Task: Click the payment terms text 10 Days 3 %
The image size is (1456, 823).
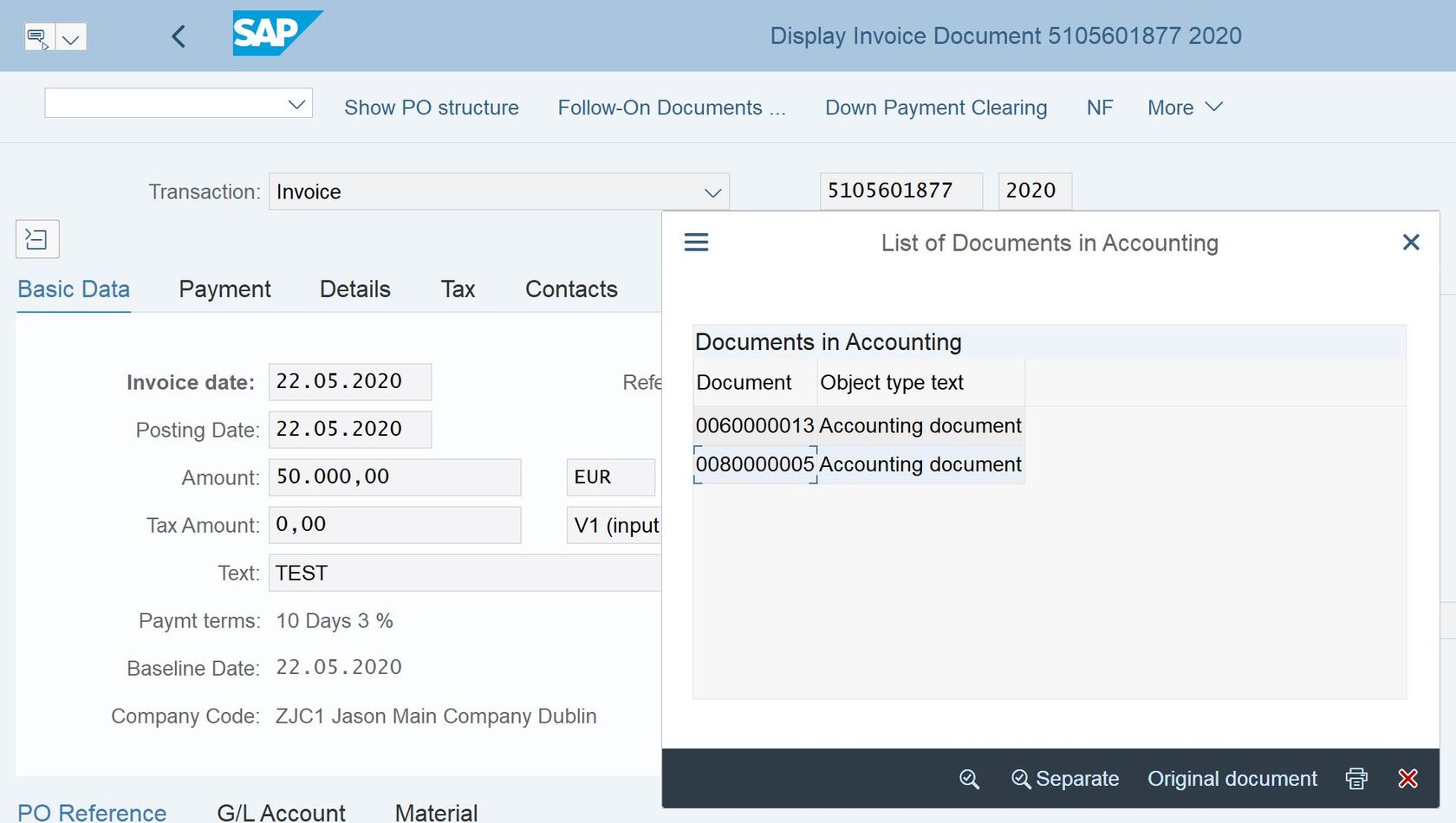Action: point(335,621)
